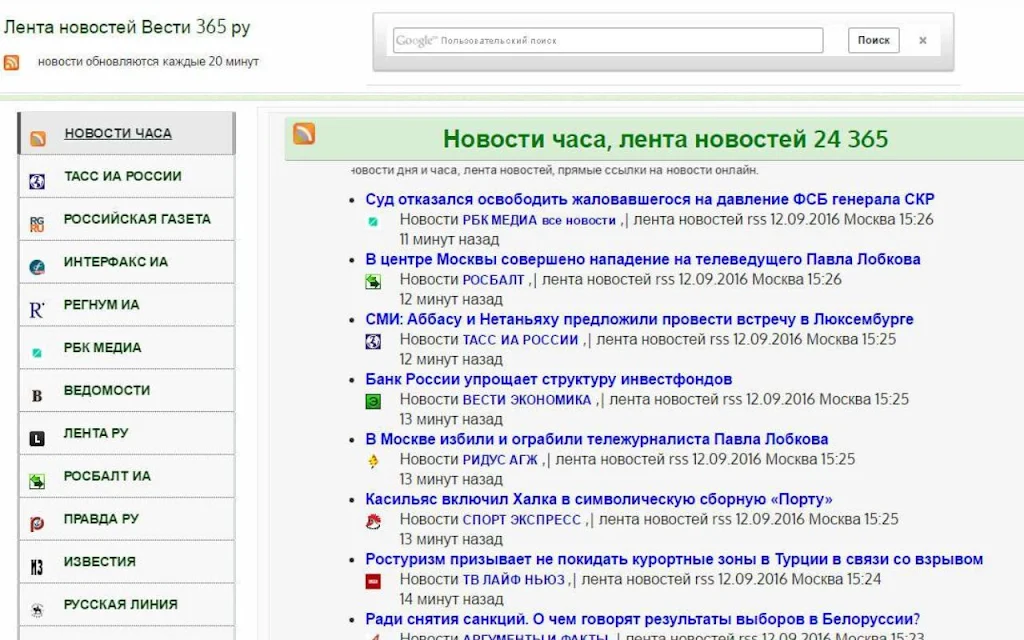Click the Интерфакс icon in the sidebar
The width and height of the screenshot is (1024, 640).
(x=37, y=267)
